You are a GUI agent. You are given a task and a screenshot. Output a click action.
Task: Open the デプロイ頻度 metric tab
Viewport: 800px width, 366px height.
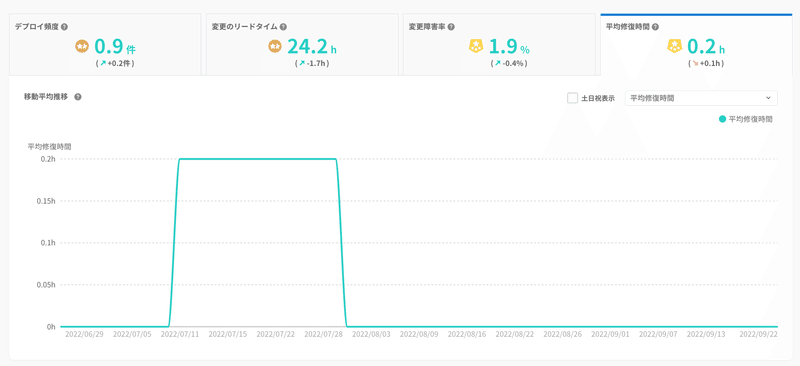point(105,44)
